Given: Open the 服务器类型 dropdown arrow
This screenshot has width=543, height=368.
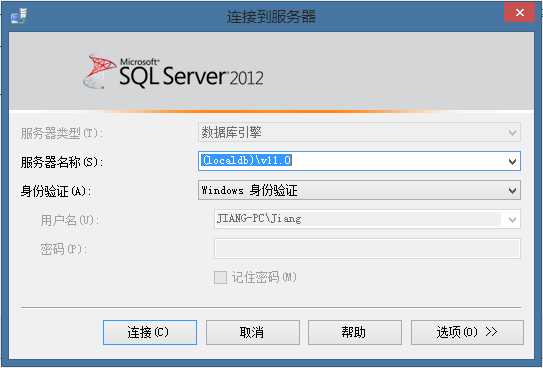Looking at the screenshot, I should coord(512,133).
